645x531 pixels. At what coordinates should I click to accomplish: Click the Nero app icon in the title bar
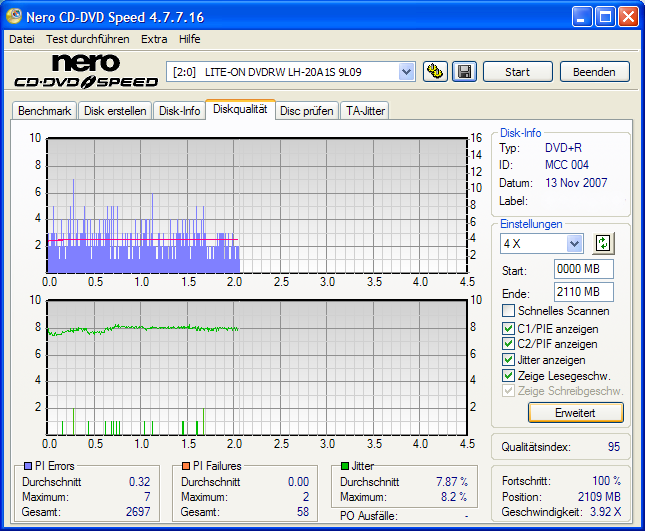[14, 16]
